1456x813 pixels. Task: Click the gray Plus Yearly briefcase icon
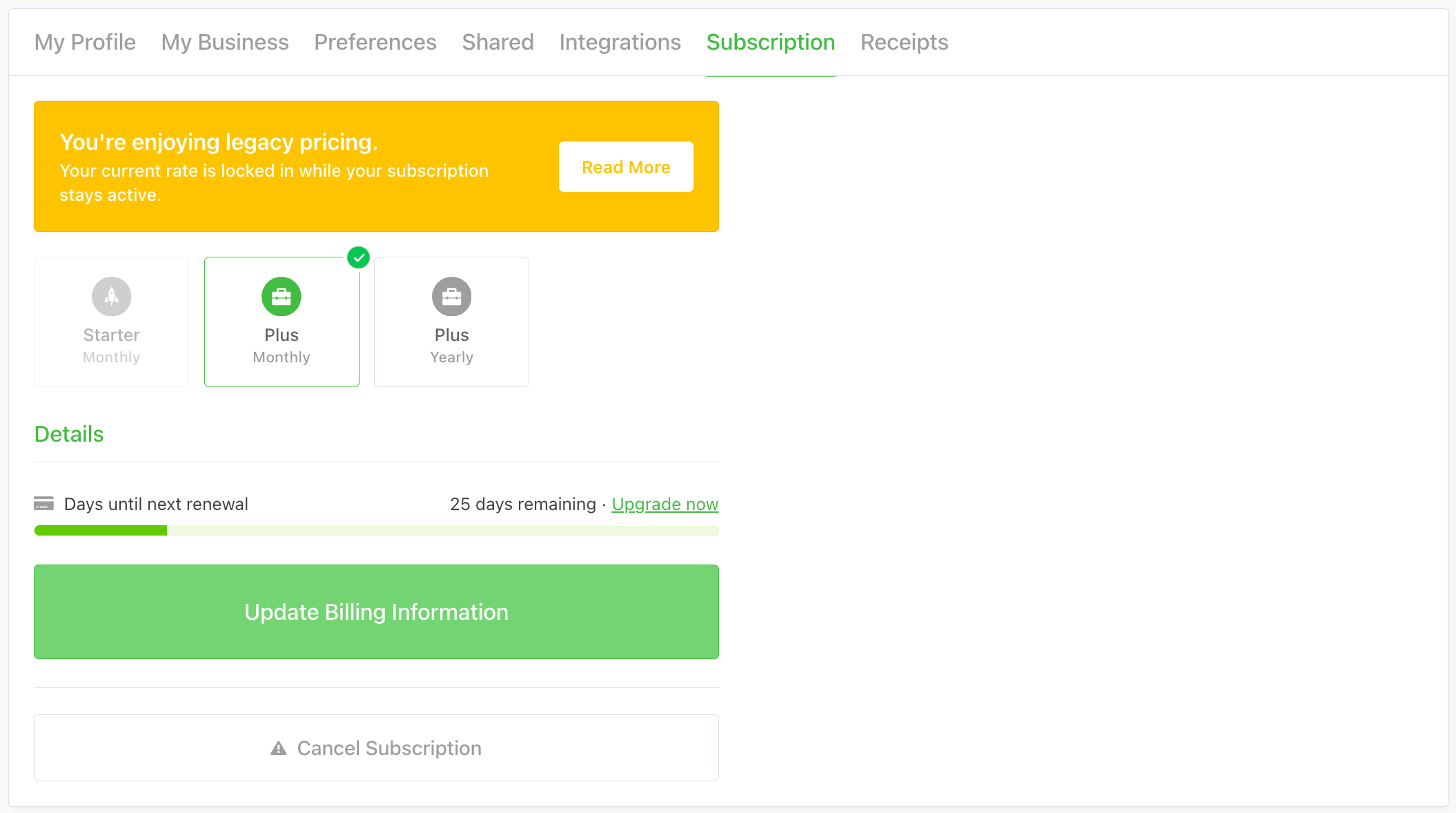451,296
